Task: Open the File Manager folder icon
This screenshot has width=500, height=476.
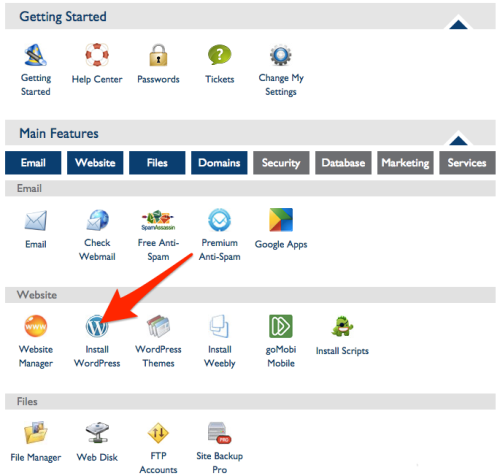Action: pyautogui.click(x=36, y=432)
